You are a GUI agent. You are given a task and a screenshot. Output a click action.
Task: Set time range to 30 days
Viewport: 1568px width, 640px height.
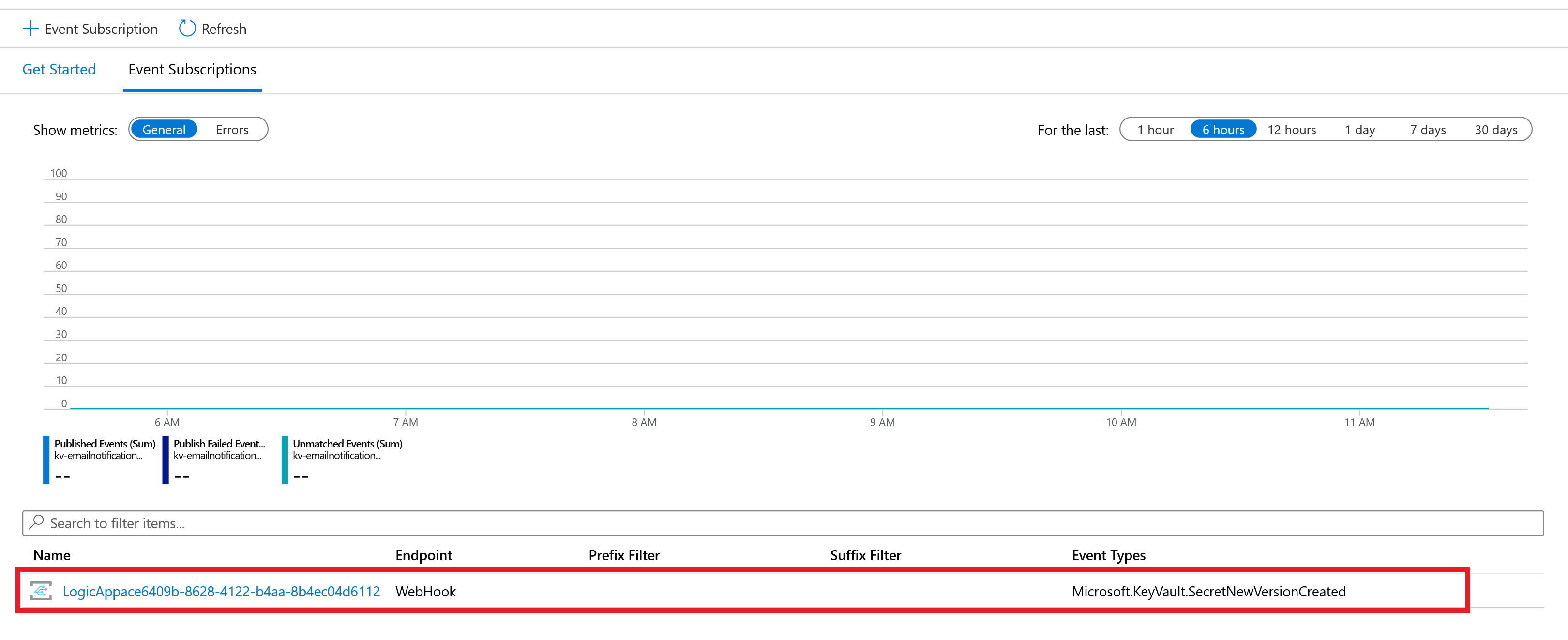[x=1496, y=130]
